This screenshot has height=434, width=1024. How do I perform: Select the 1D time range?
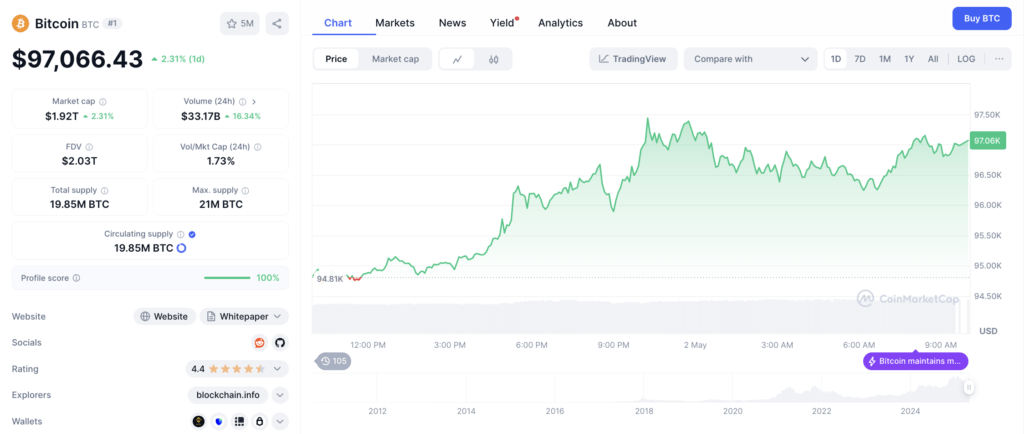tap(835, 59)
